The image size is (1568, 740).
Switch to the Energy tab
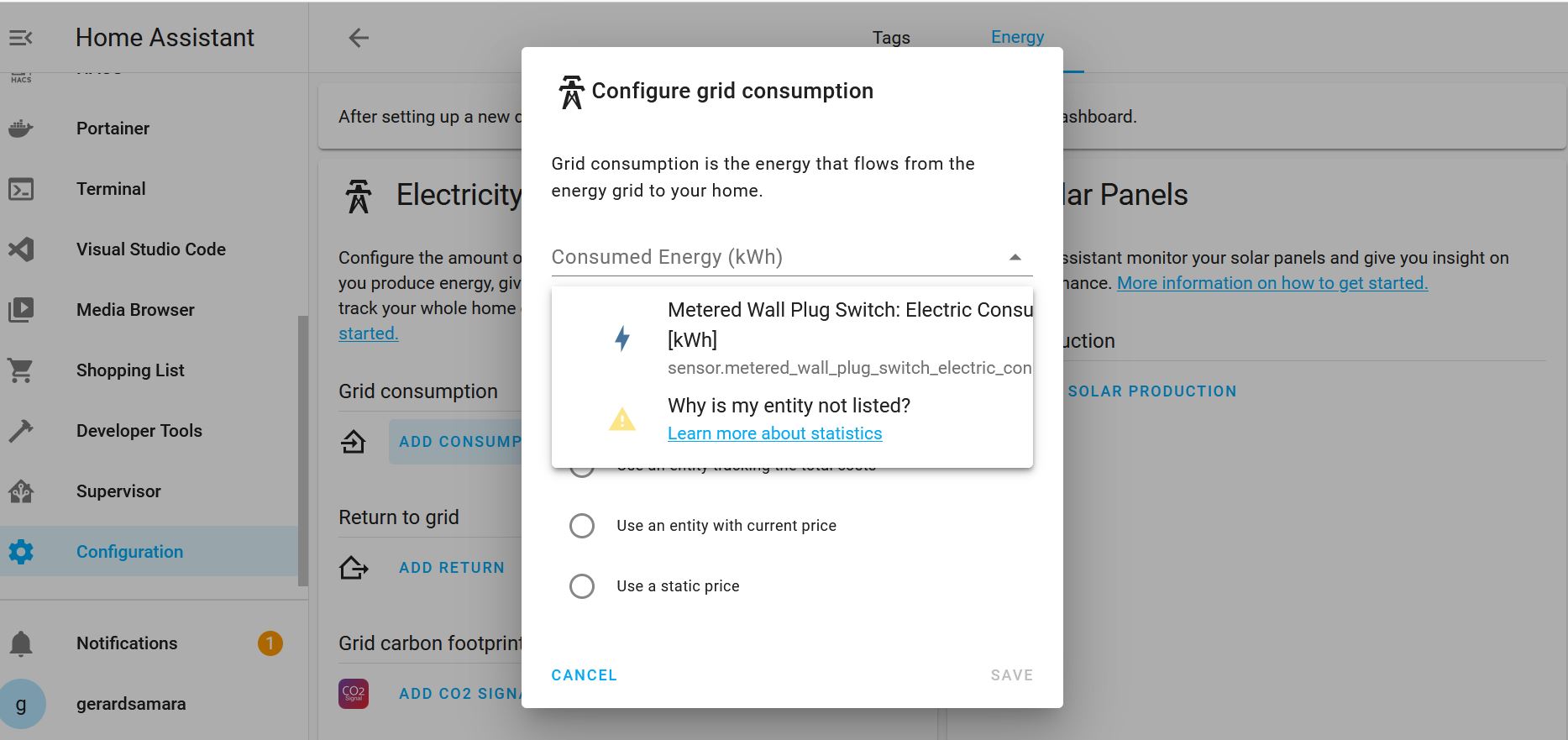[1017, 37]
